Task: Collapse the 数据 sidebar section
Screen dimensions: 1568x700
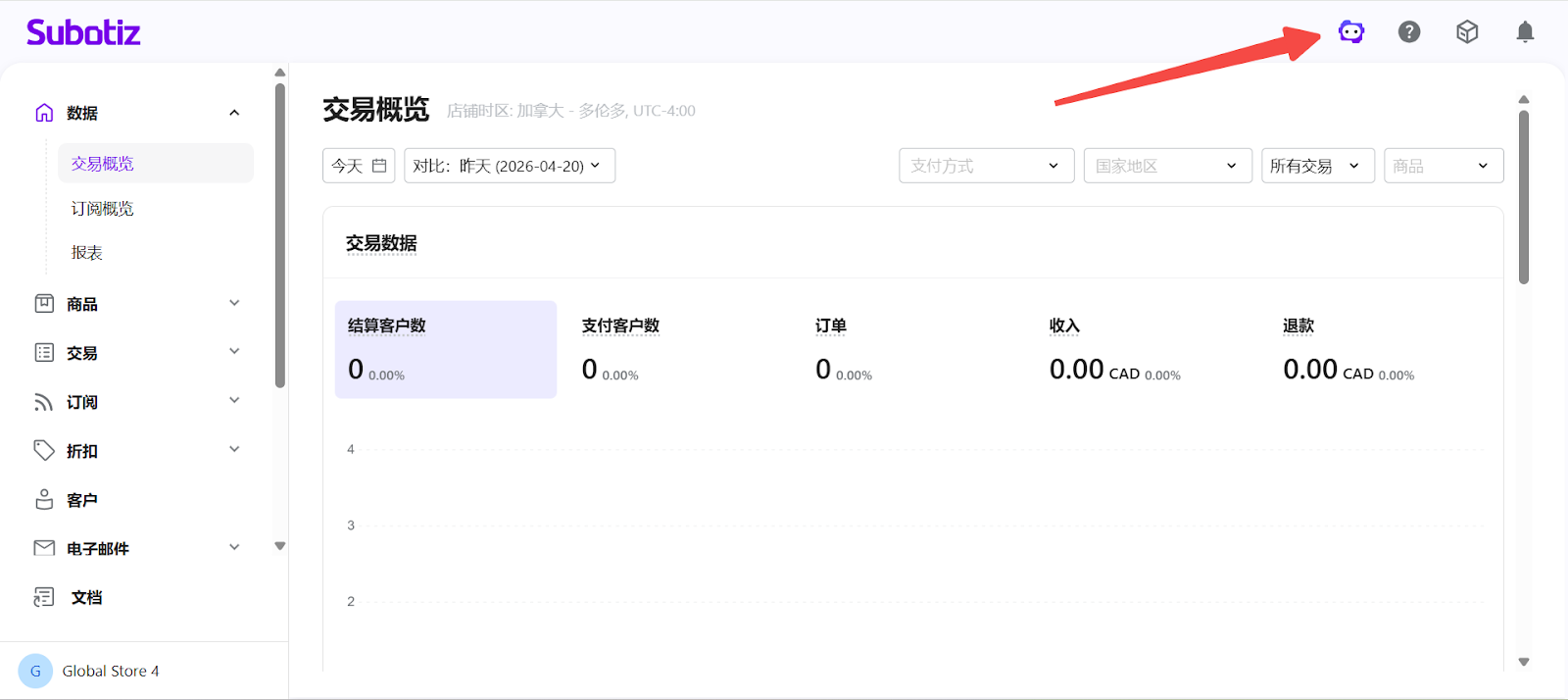Action: pos(234,113)
